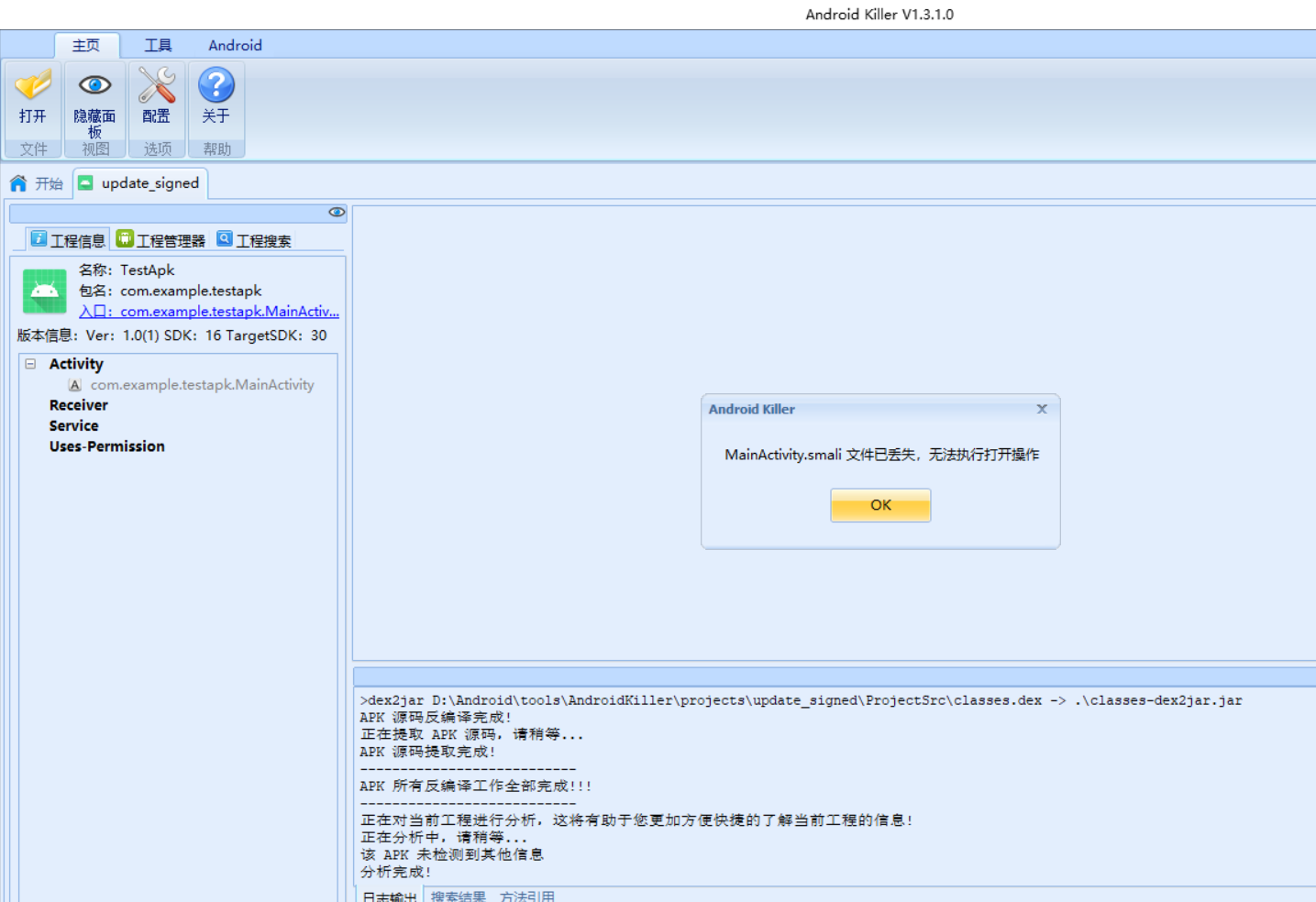This screenshot has height=902, width=1316.
Task: Click the log line '该 APK 未检测到其他信息'
Action: [x=451, y=854]
